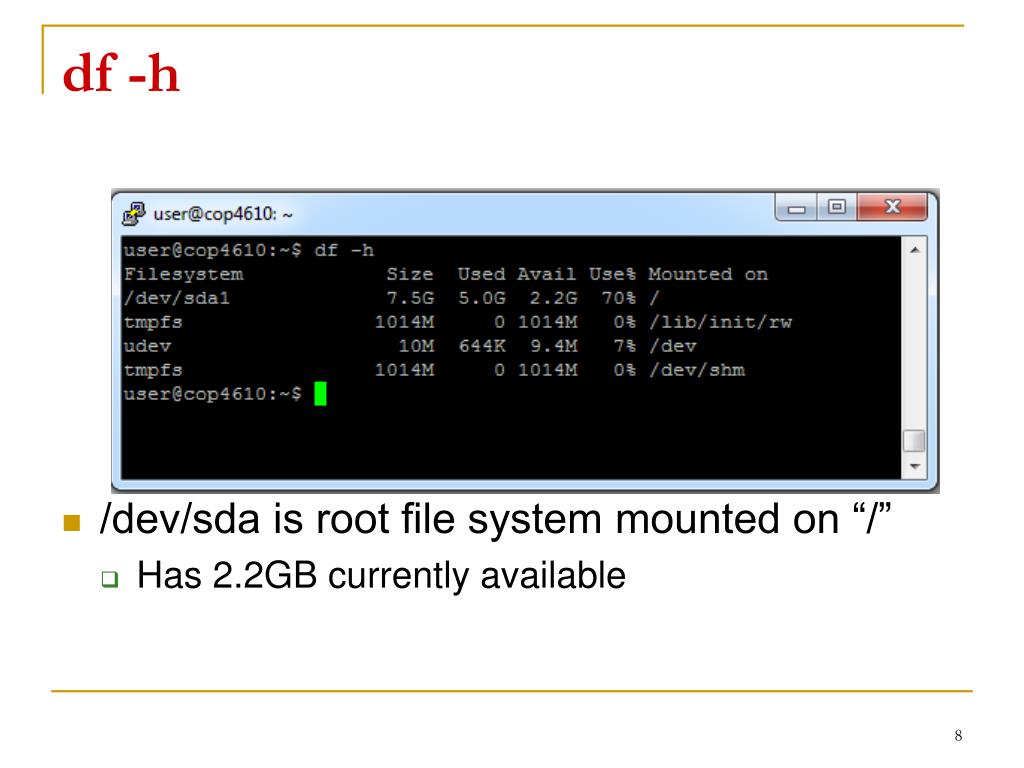Click the 'udev' filesystem entry
This screenshot has height=768, width=1024.
(147, 346)
